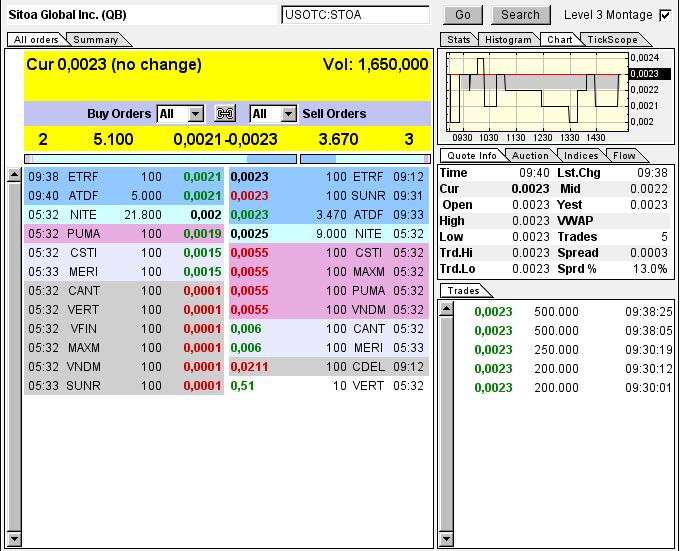Select the Auction tab
The width and height of the screenshot is (680, 551).
click(x=530, y=156)
